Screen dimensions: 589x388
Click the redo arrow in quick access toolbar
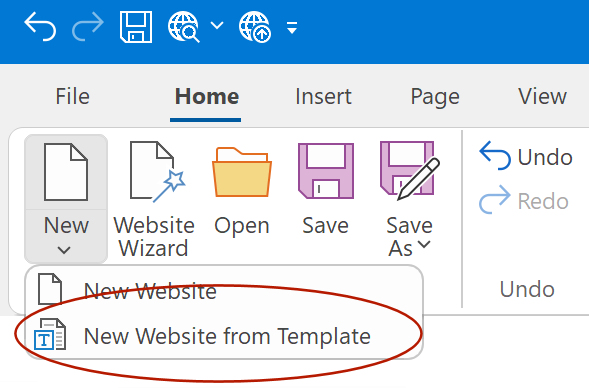coord(88,26)
